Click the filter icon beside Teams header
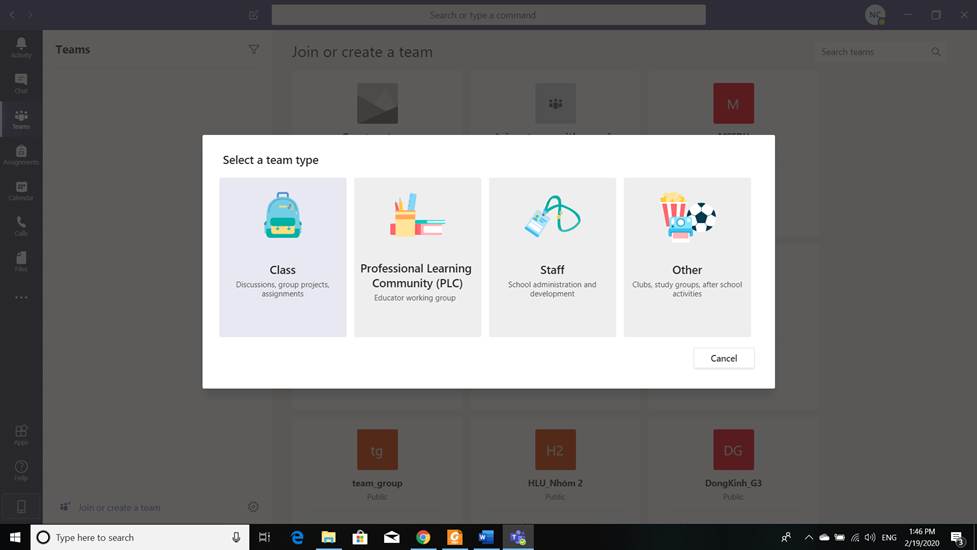The height and width of the screenshot is (550, 977). click(x=253, y=50)
